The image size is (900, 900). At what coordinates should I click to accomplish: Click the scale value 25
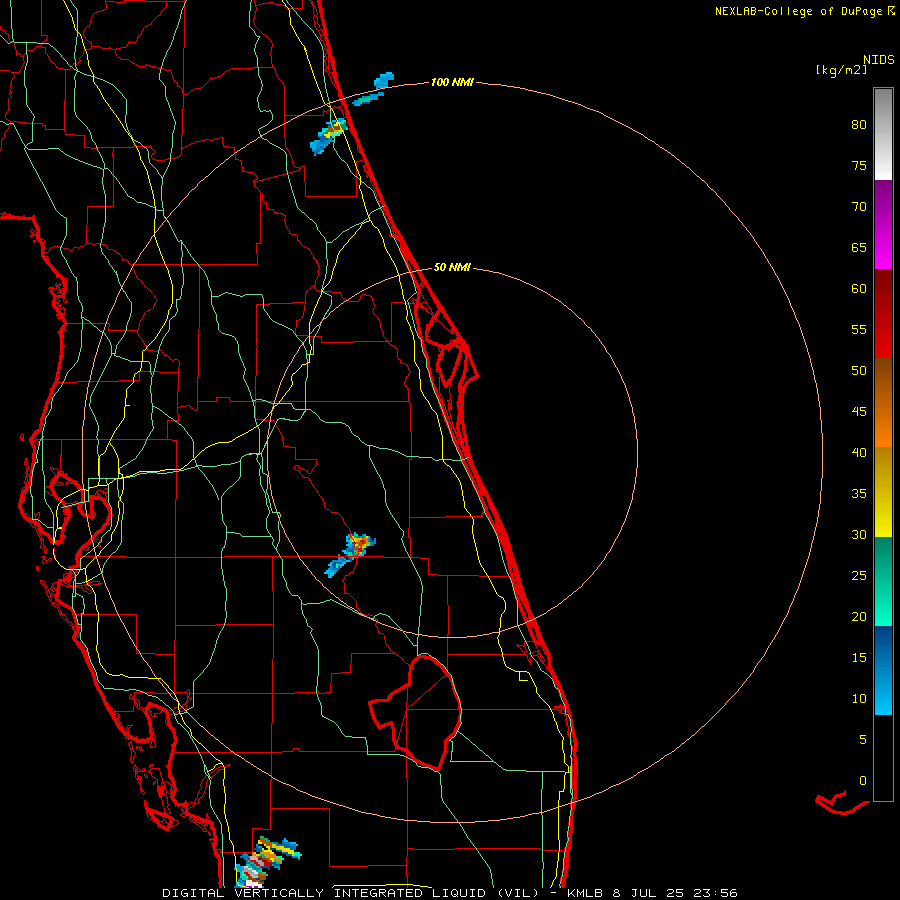[x=859, y=576]
